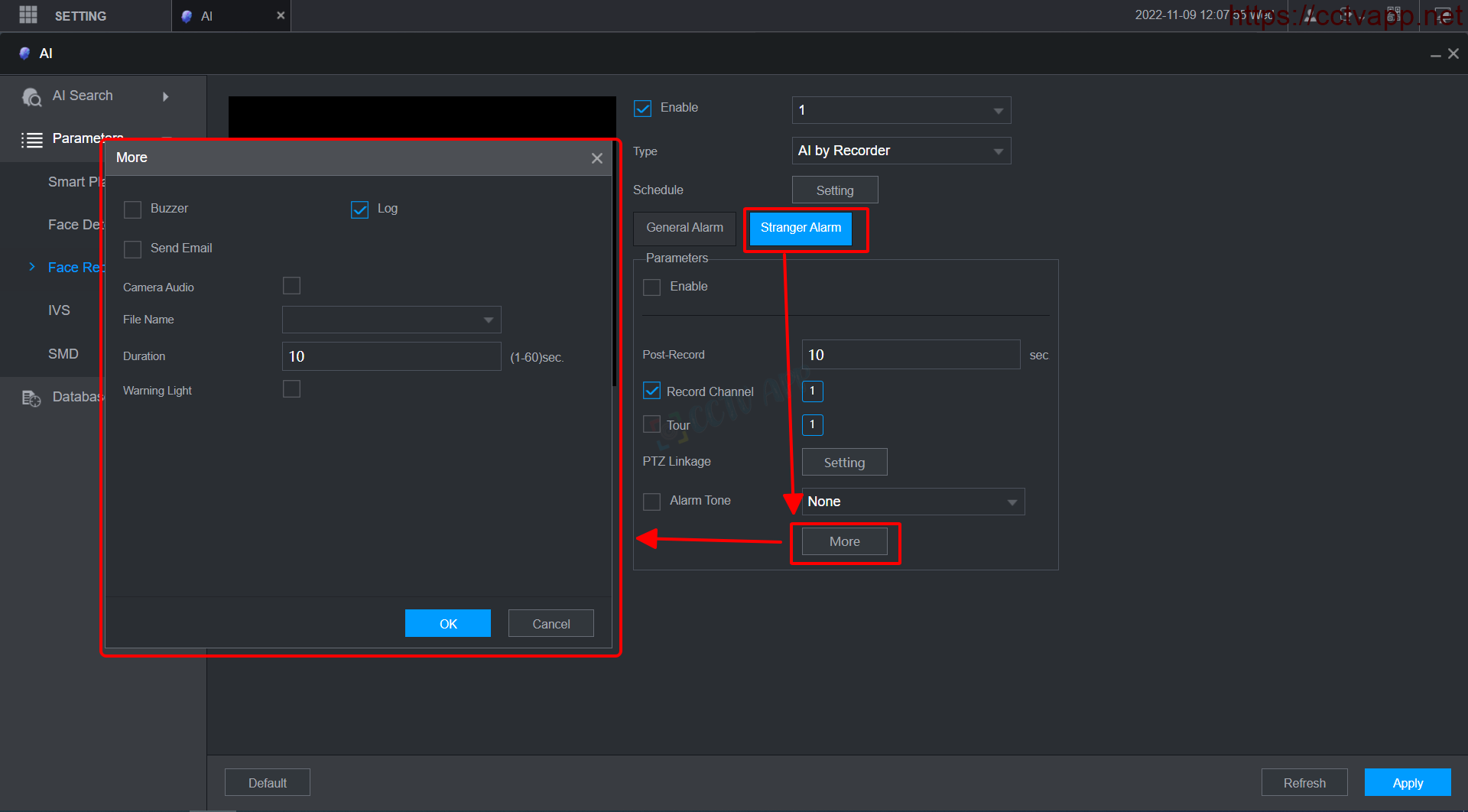Open the File Name dropdown
The width and height of the screenshot is (1468, 812).
(x=391, y=320)
